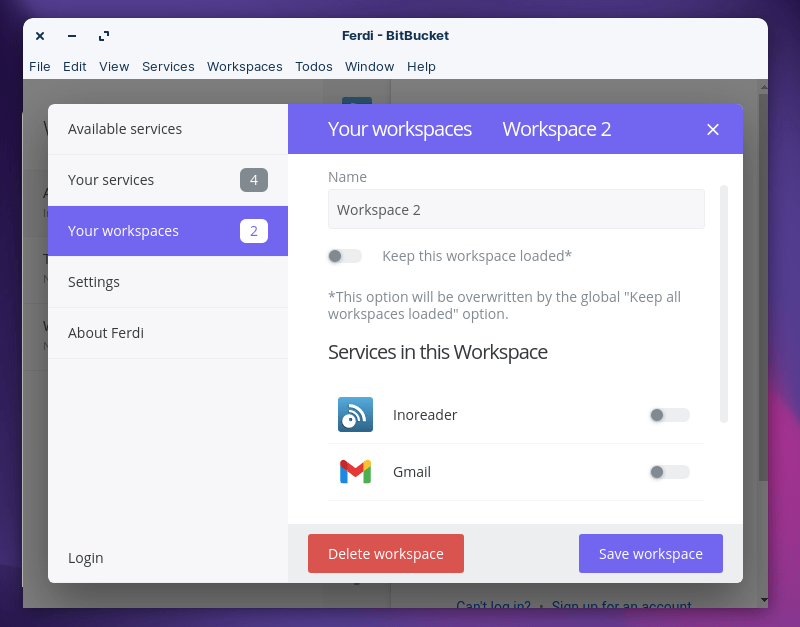Open Your services showing 4 services
800x627 pixels.
110,180
